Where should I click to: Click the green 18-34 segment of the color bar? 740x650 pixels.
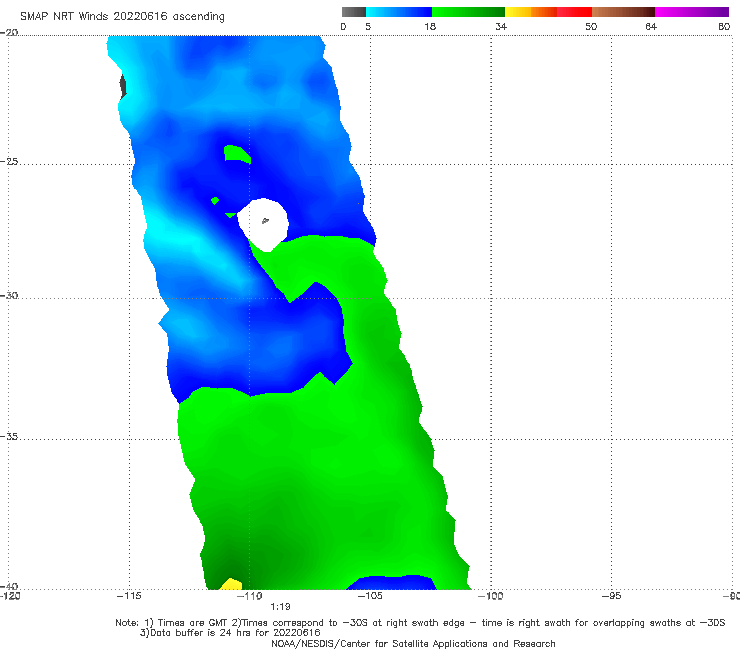[x=468, y=12]
